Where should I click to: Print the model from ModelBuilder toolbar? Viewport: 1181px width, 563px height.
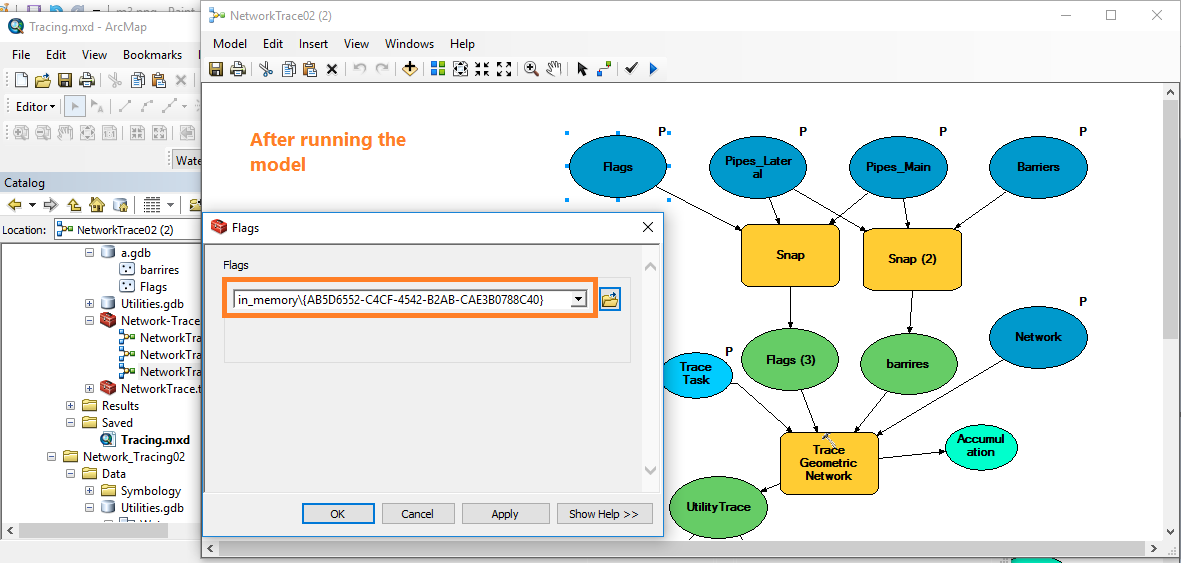237,69
